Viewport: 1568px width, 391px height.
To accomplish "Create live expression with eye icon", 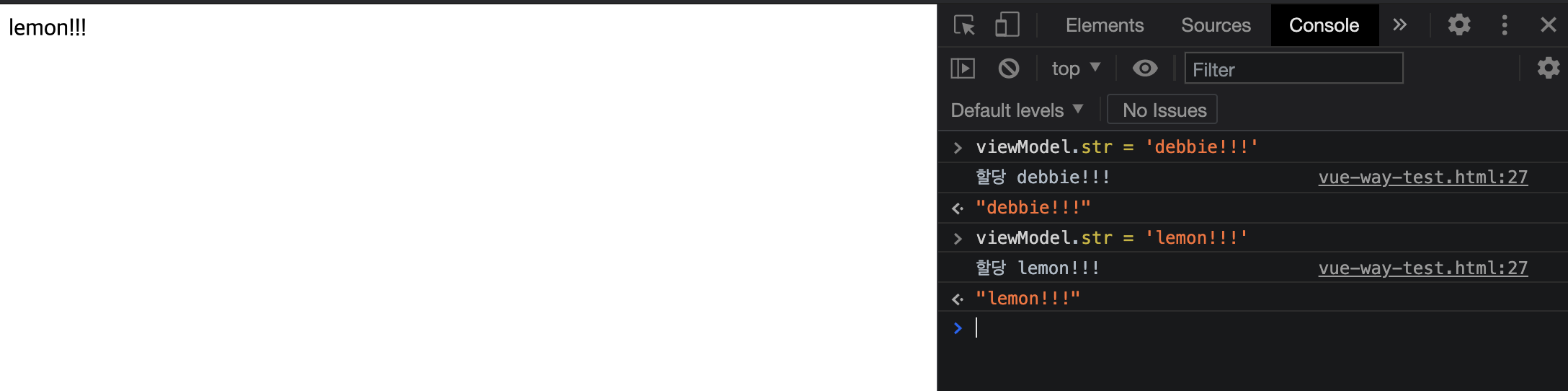I will (1145, 69).
